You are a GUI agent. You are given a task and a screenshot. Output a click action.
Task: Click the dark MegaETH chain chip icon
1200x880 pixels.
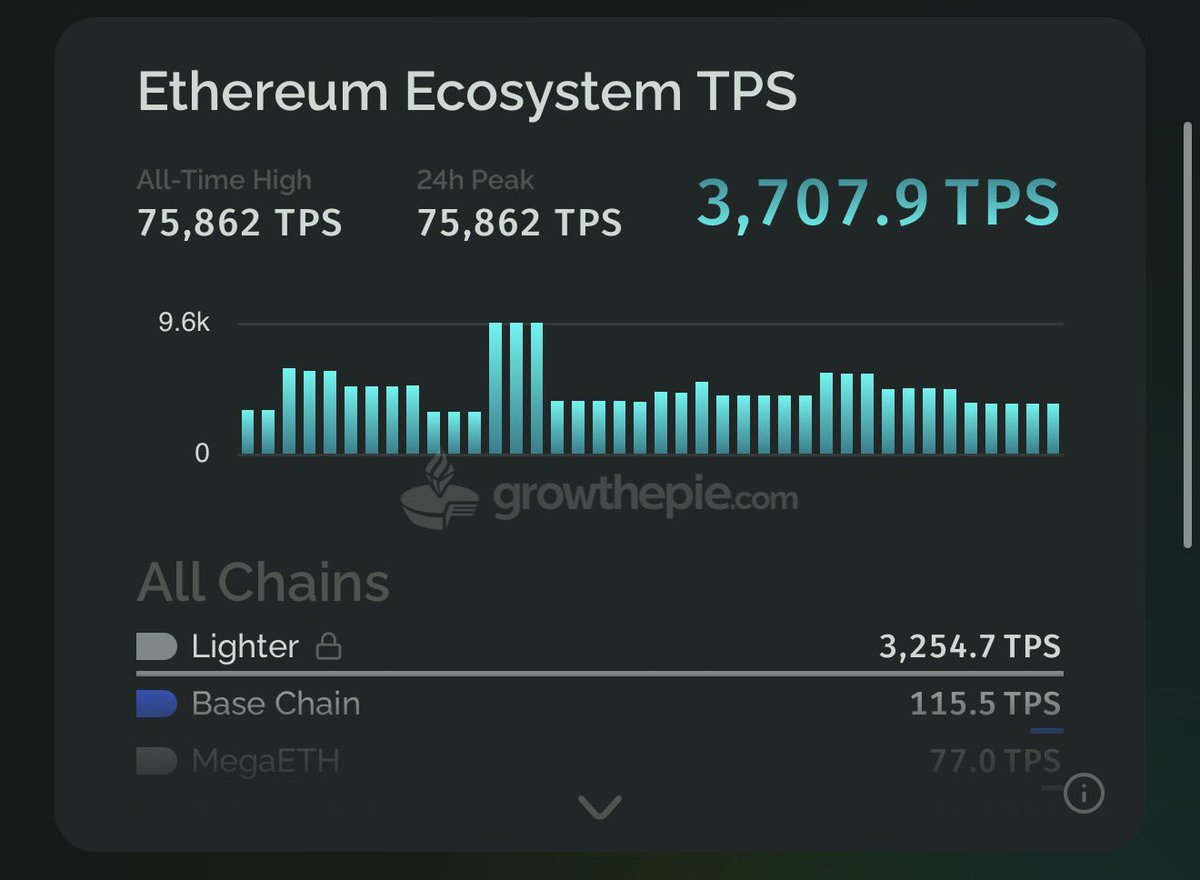click(x=156, y=761)
